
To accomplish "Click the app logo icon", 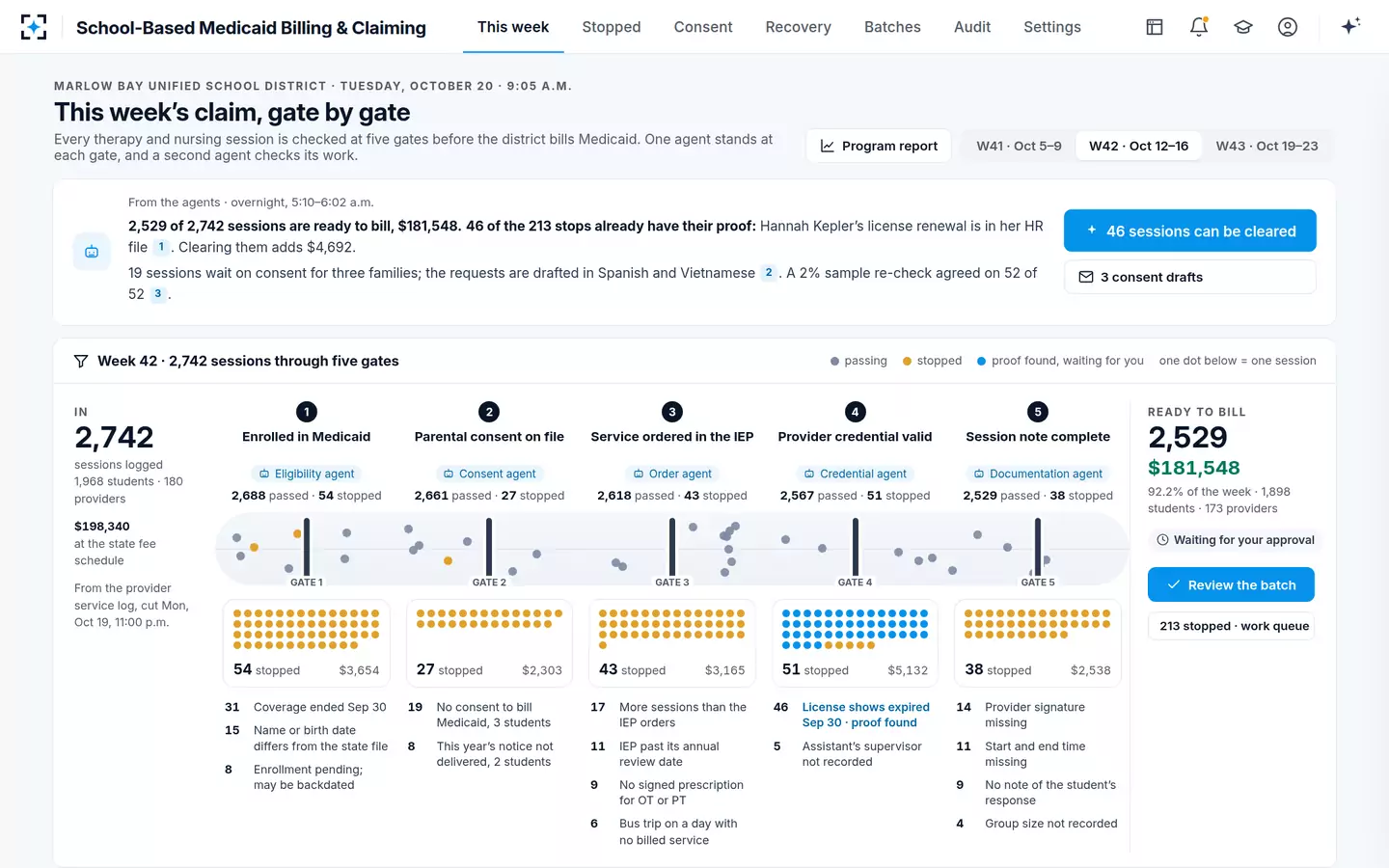I will (x=34, y=27).
